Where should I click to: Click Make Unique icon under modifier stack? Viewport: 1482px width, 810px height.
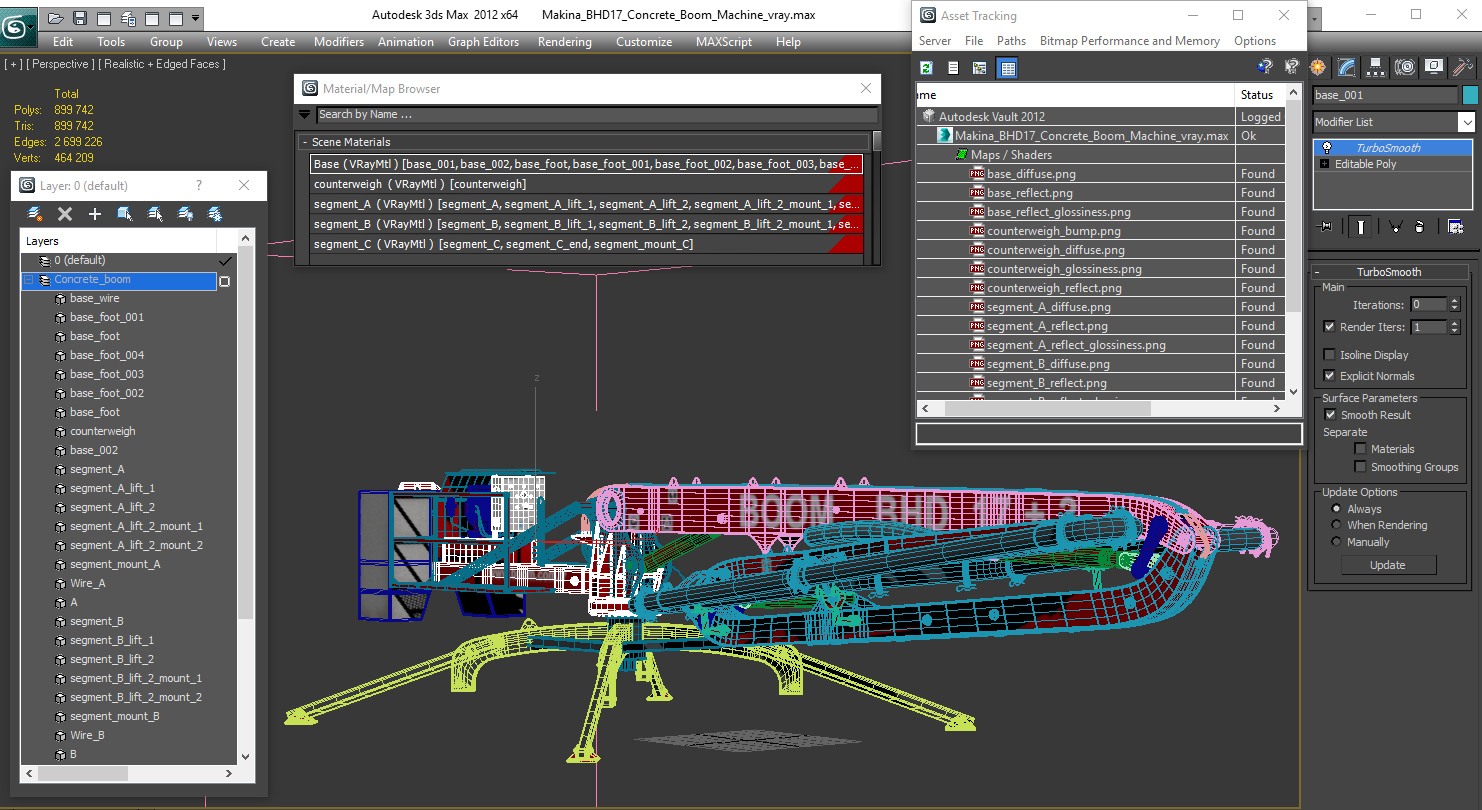tap(1394, 227)
